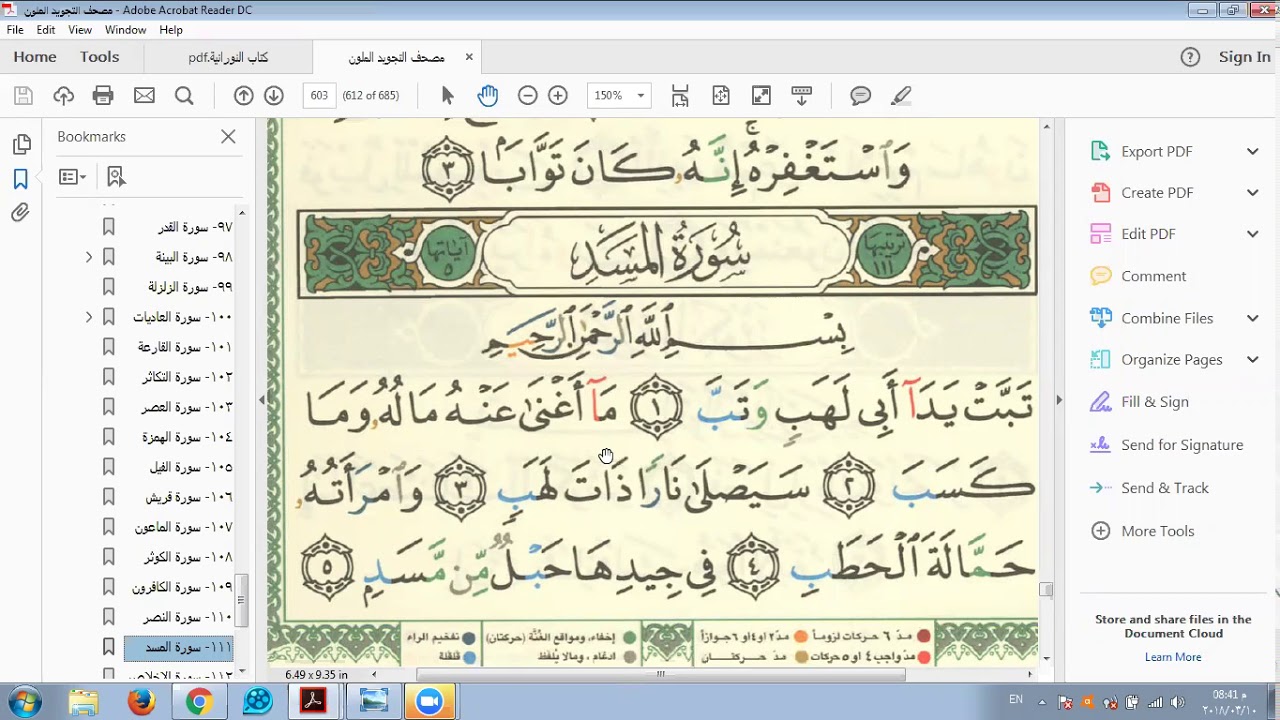Click the bookmarks panel vertical scrollbar thumb
The image size is (1280, 720).
(241, 601)
